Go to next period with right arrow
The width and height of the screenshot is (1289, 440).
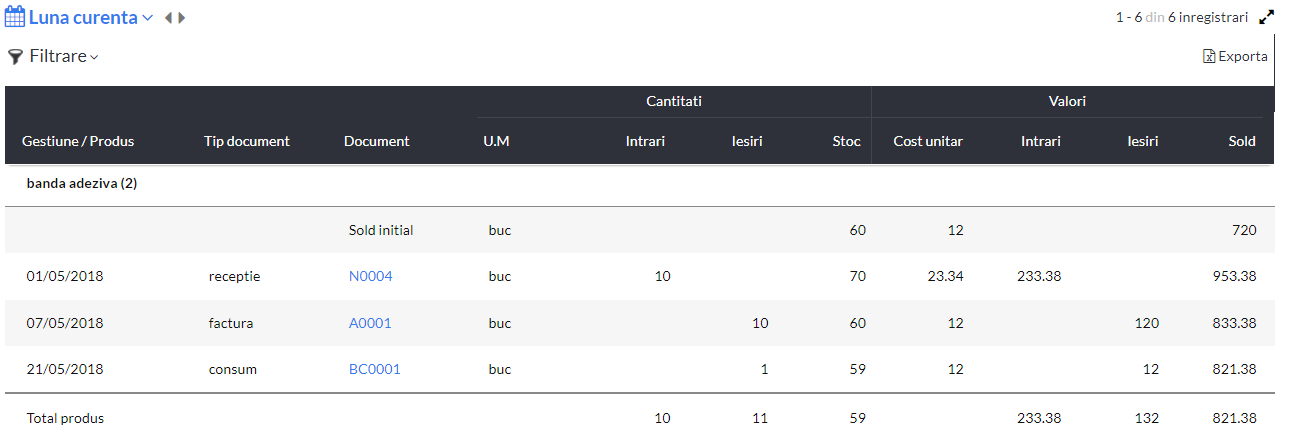click(x=182, y=18)
